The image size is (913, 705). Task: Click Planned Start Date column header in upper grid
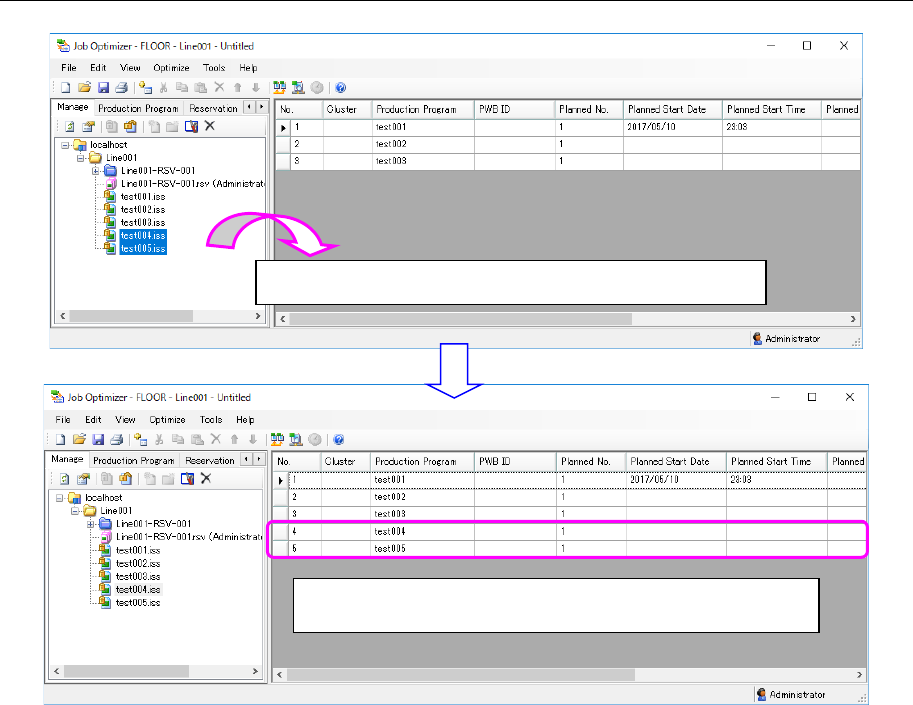pos(667,109)
